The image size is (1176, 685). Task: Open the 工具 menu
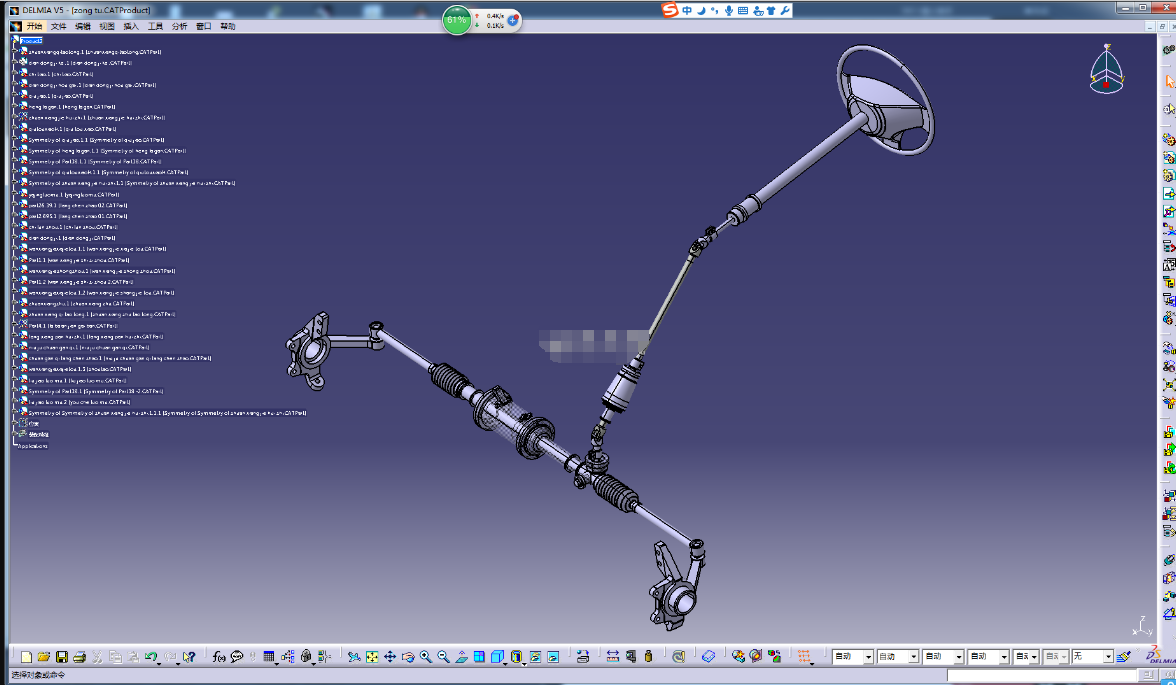click(x=155, y=26)
